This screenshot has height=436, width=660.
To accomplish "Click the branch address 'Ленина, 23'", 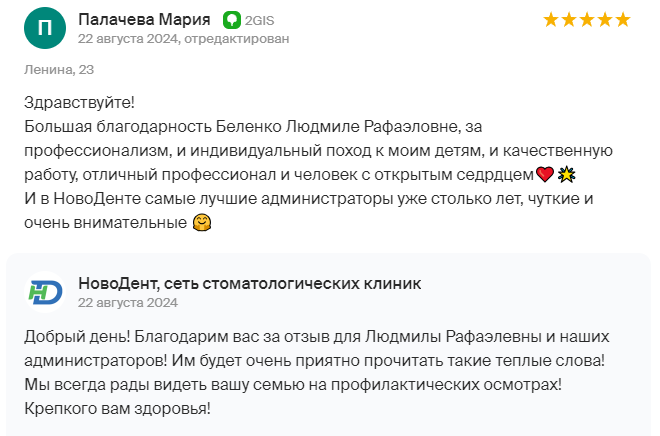I will coord(59,69).
